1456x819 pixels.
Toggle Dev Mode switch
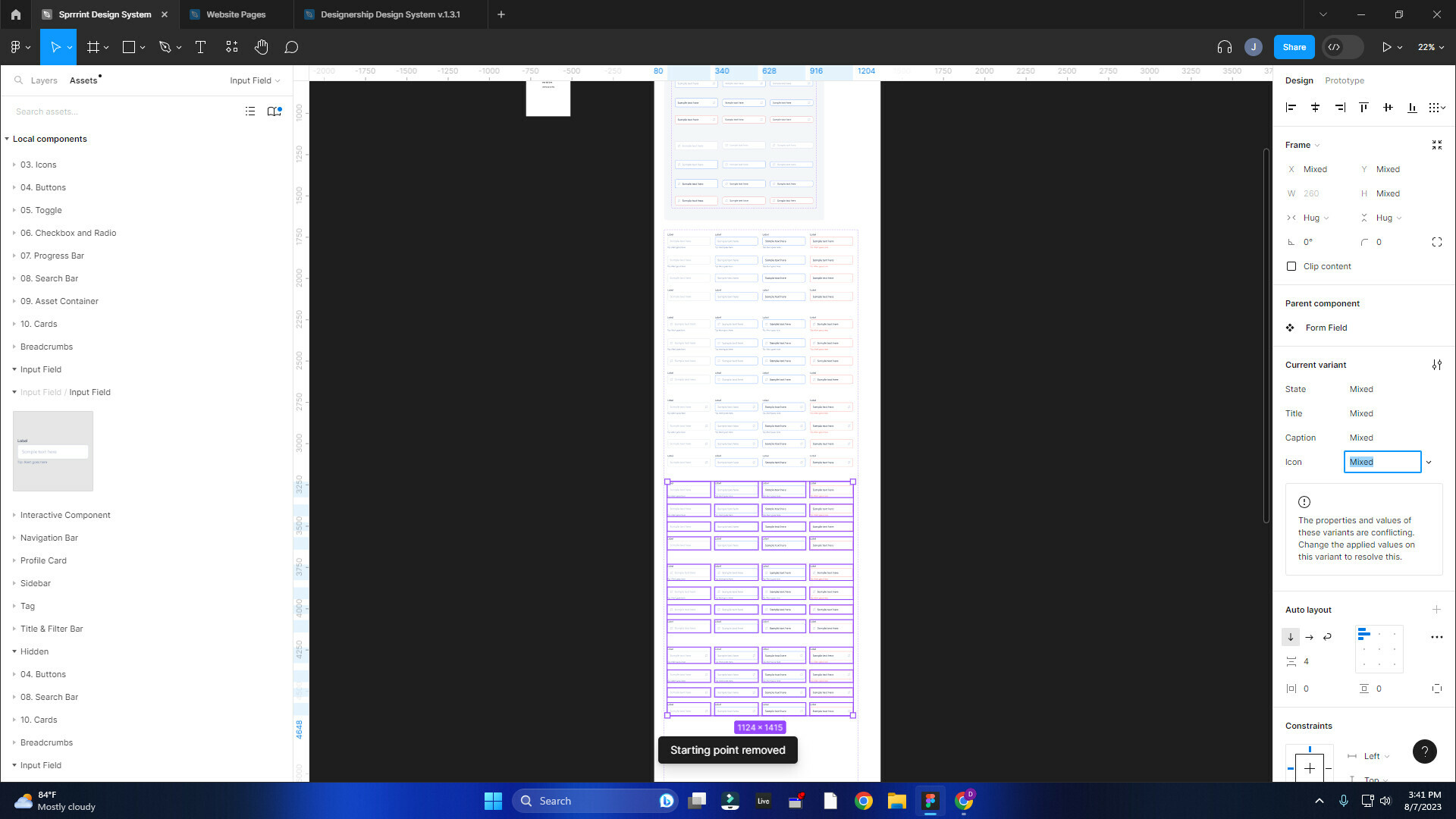[x=1342, y=47]
